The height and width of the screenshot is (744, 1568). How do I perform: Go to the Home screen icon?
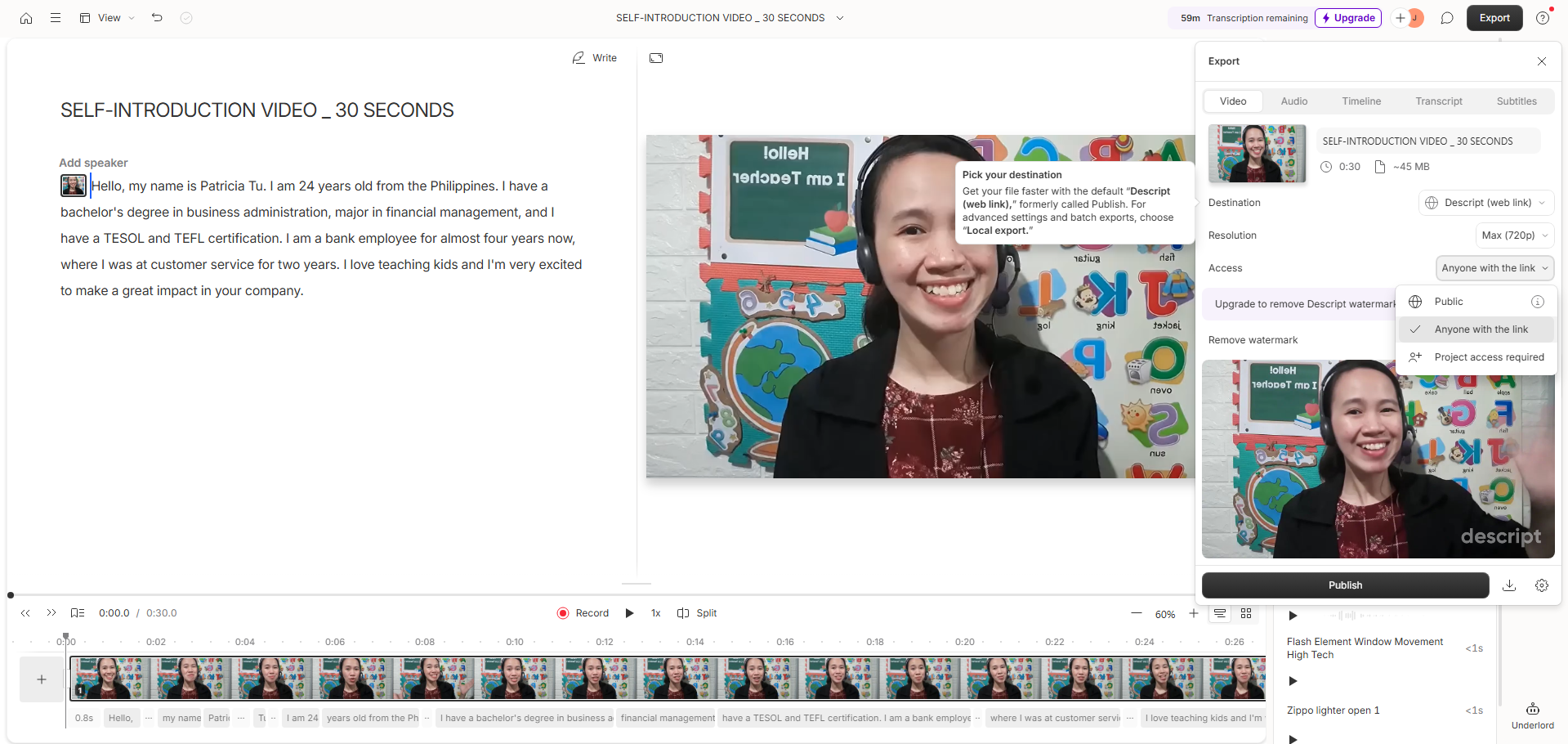(26, 18)
